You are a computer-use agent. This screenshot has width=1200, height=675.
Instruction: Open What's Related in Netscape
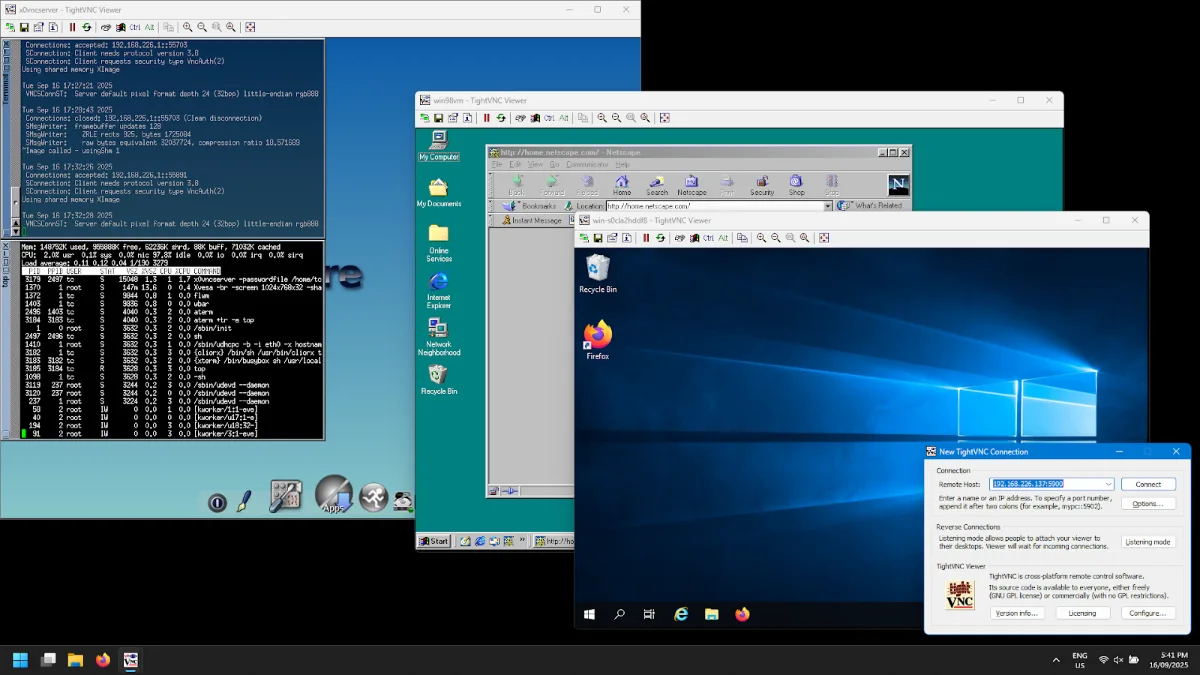click(870, 206)
